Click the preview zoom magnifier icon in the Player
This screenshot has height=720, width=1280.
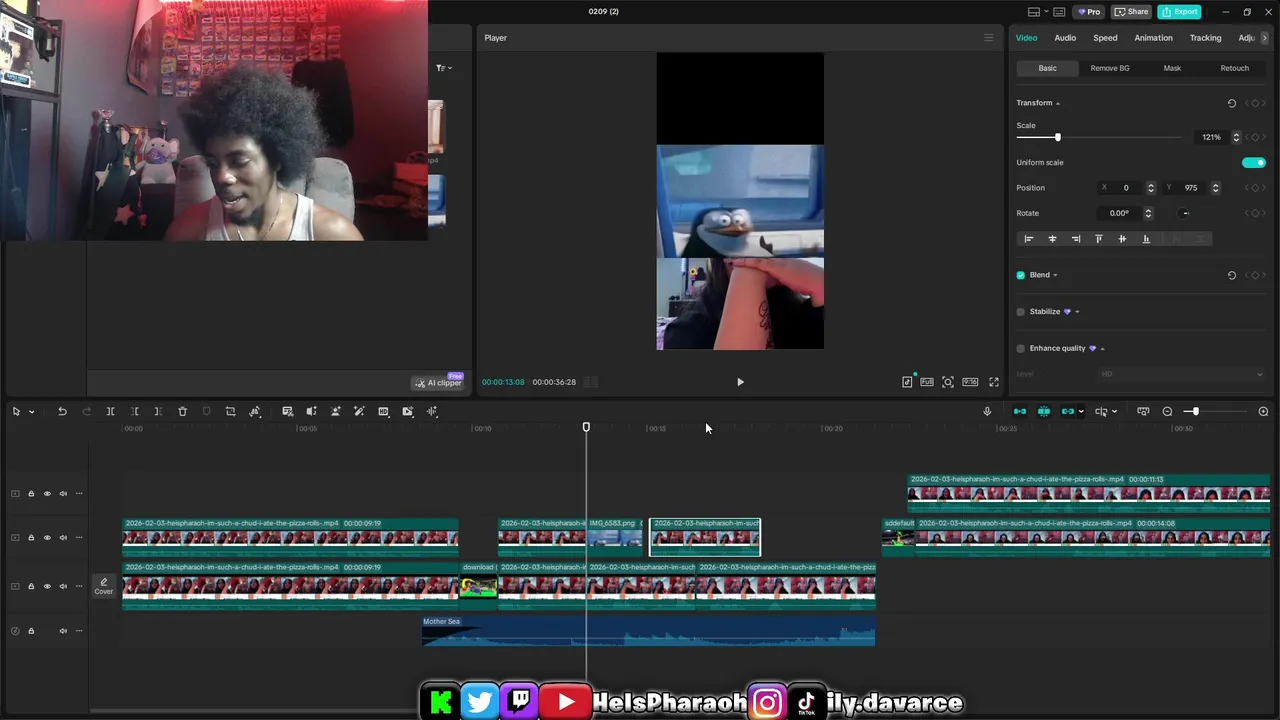[948, 382]
